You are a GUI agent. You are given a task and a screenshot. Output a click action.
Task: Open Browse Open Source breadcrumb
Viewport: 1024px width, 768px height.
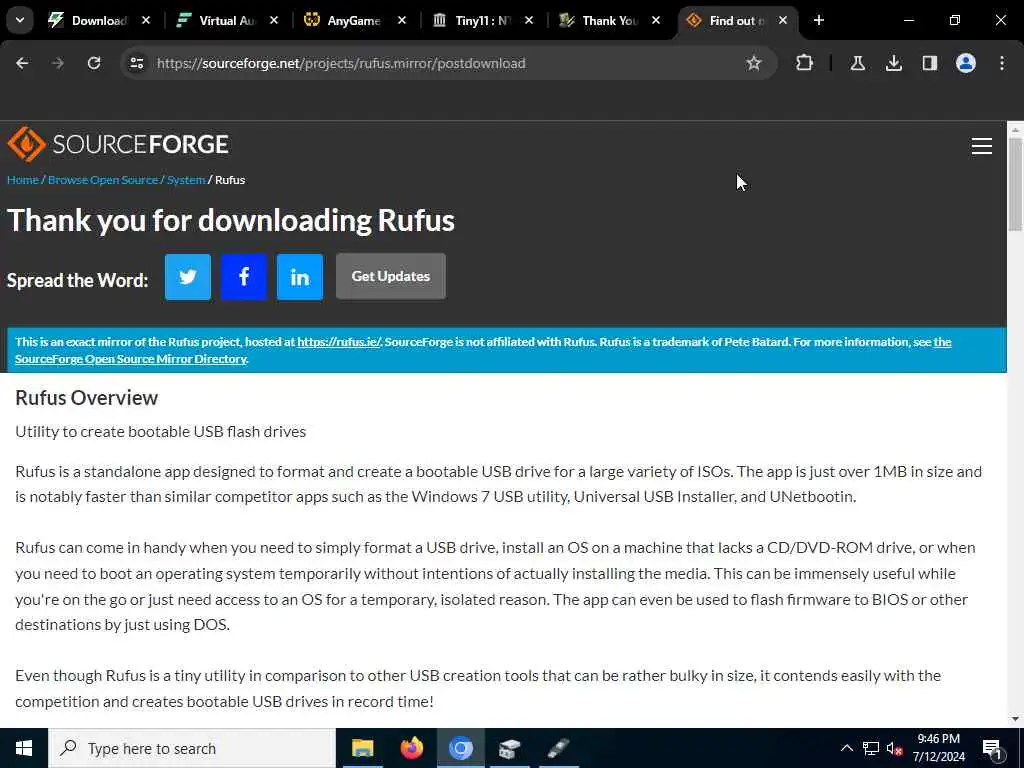pyautogui.click(x=103, y=180)
